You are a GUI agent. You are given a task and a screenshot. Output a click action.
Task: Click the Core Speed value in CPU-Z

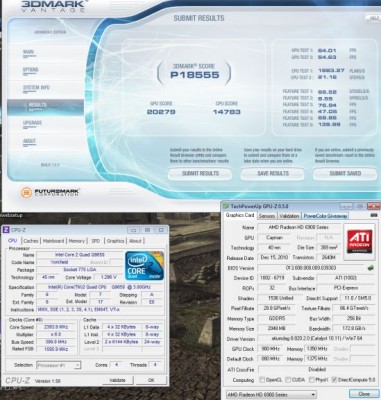tap(56, 327)
